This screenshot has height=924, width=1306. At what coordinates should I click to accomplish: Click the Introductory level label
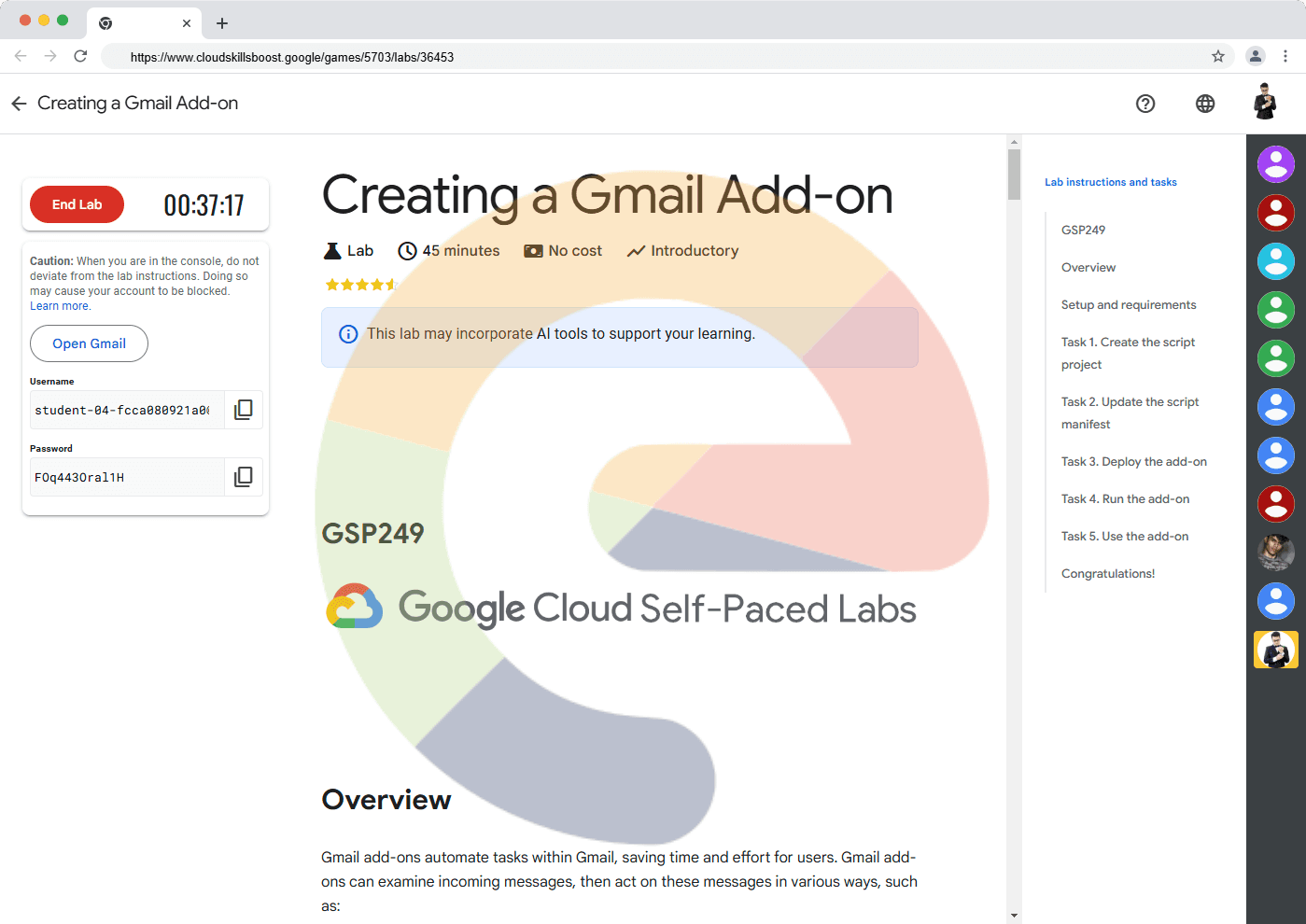tap(682, 250)
